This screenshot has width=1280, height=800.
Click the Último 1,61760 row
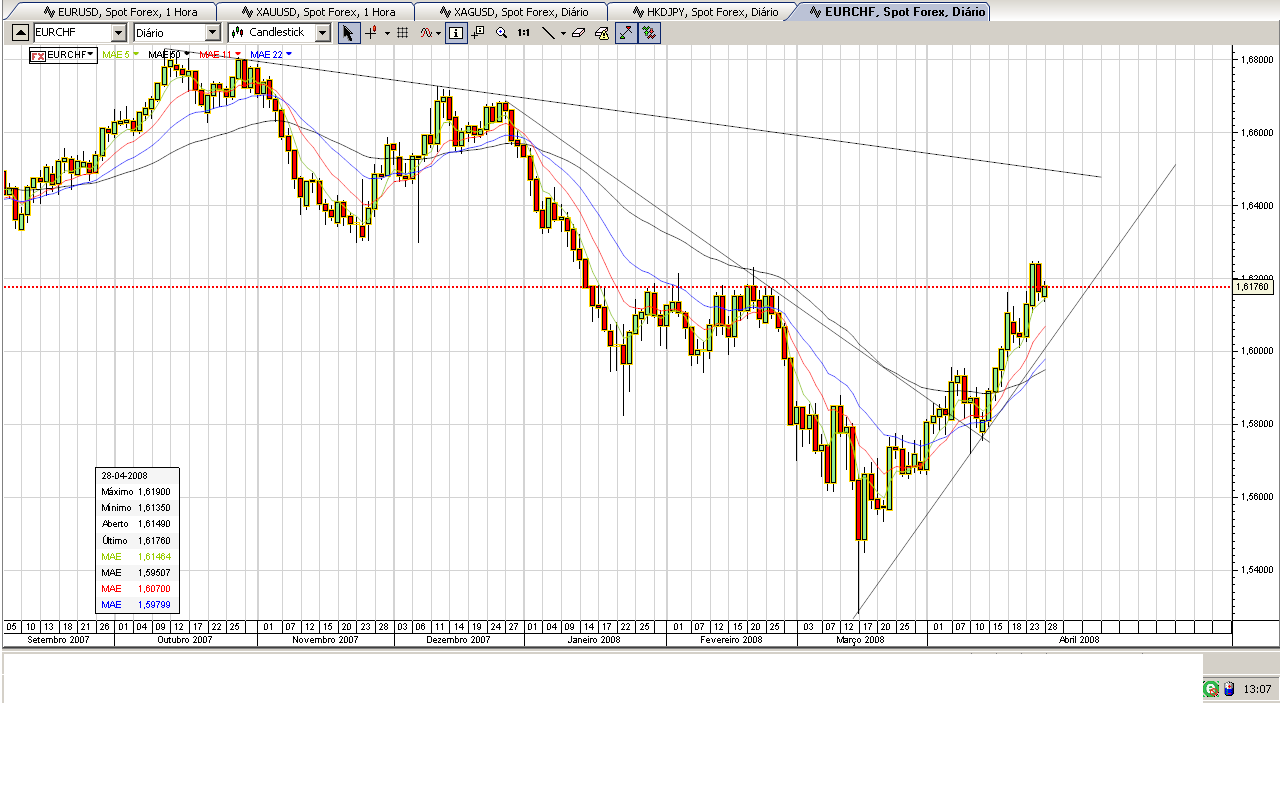tap(136, 540)
